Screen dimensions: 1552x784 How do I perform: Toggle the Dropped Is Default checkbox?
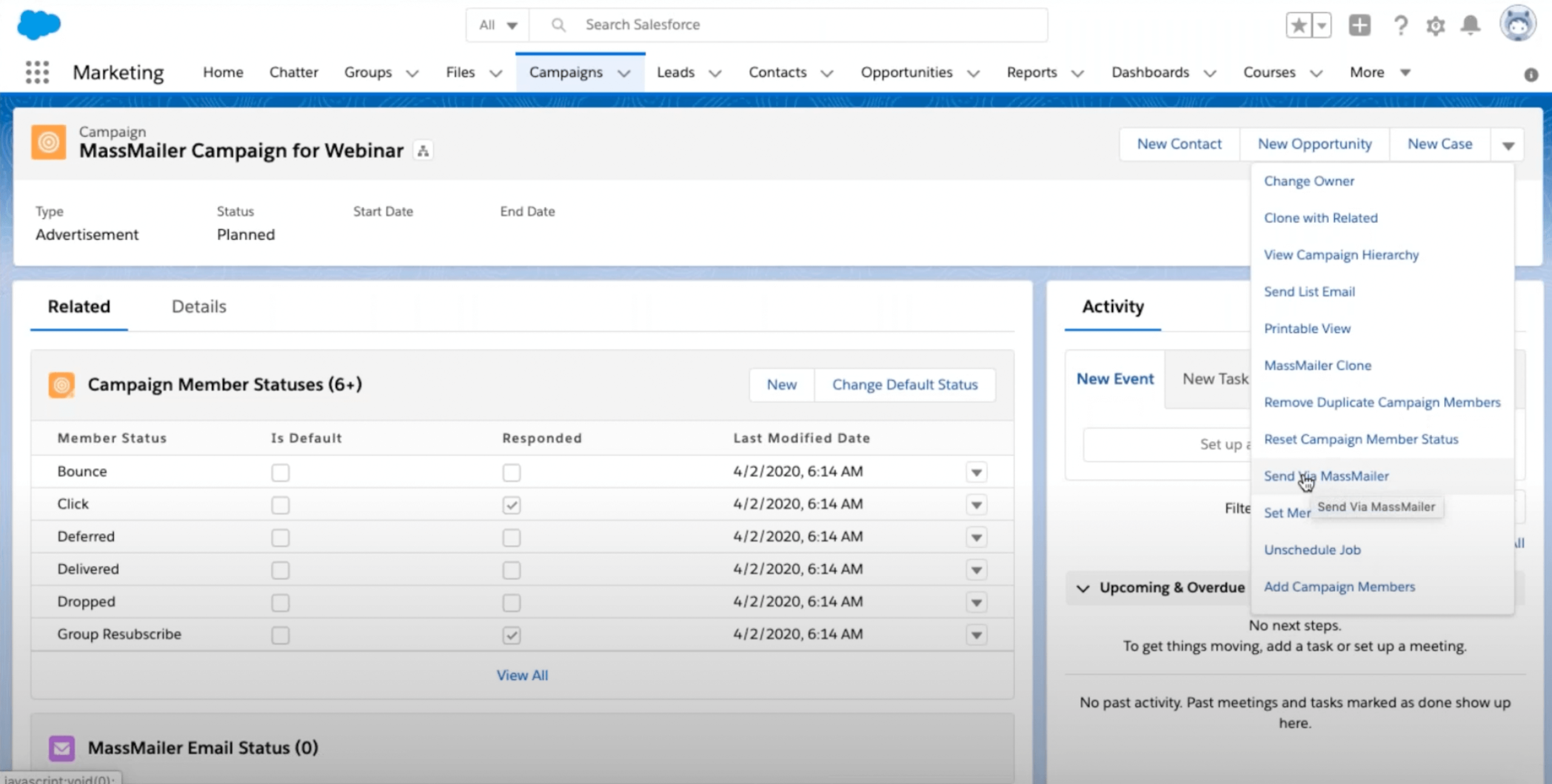[280, 602]
